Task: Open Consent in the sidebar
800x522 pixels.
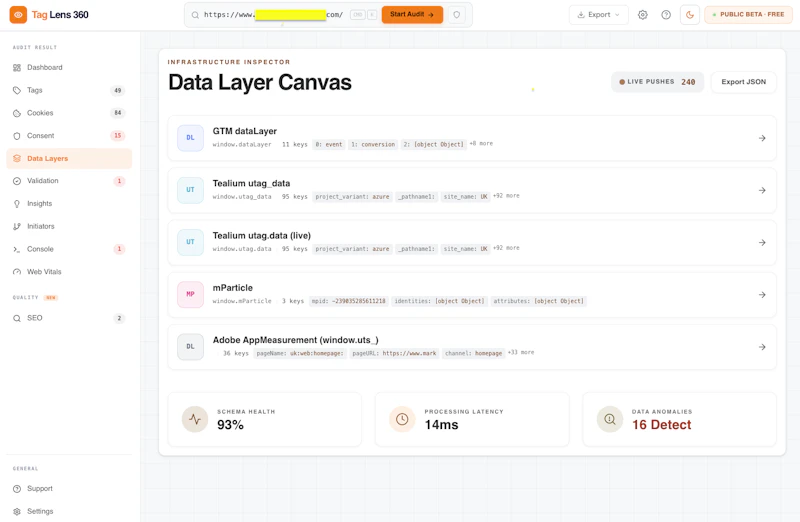Action: point(69,136)
